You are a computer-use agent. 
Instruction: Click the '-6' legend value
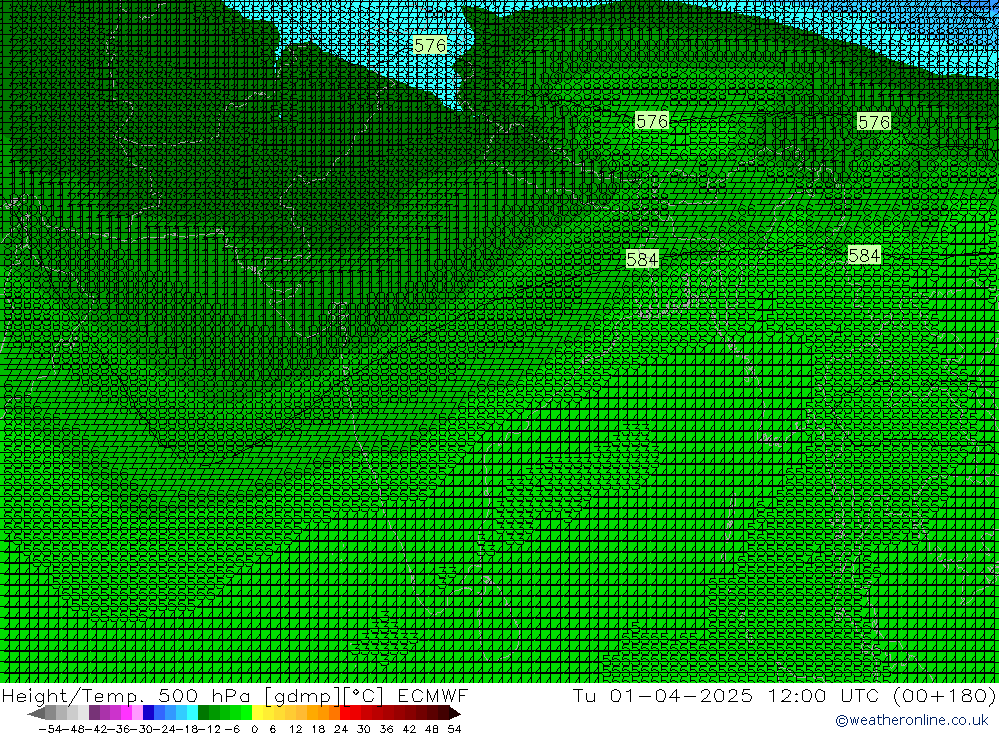[x=232, y=729]
